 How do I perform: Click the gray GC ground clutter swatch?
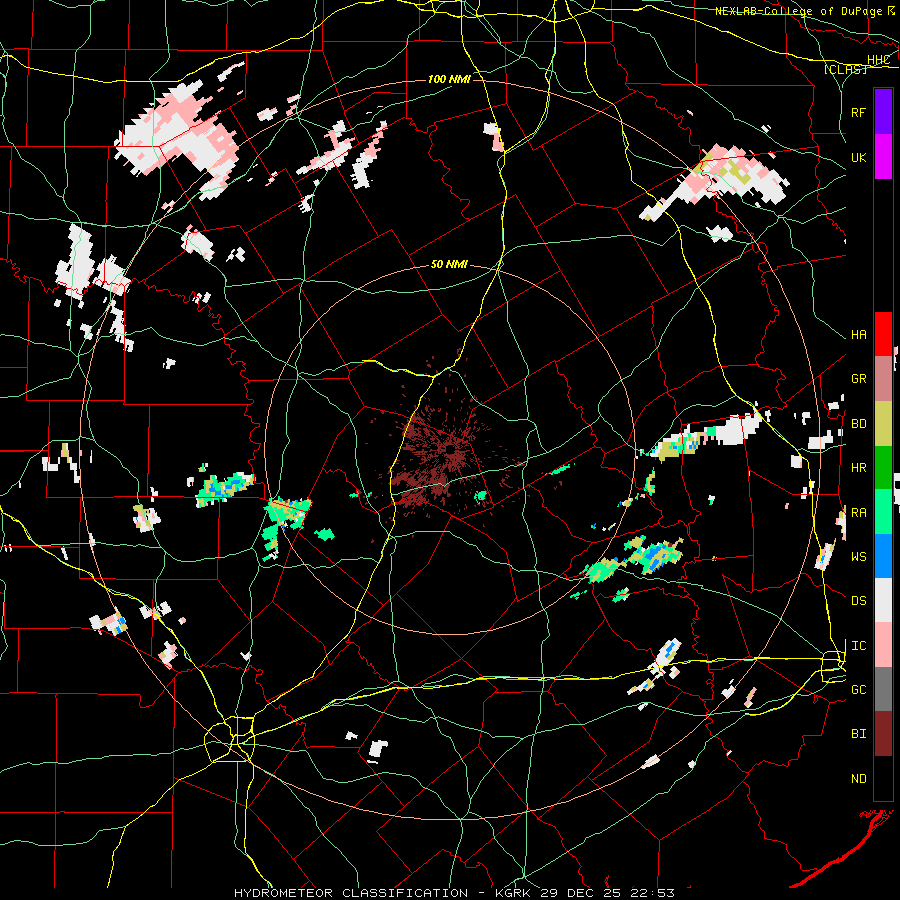[x=883, y=689]
